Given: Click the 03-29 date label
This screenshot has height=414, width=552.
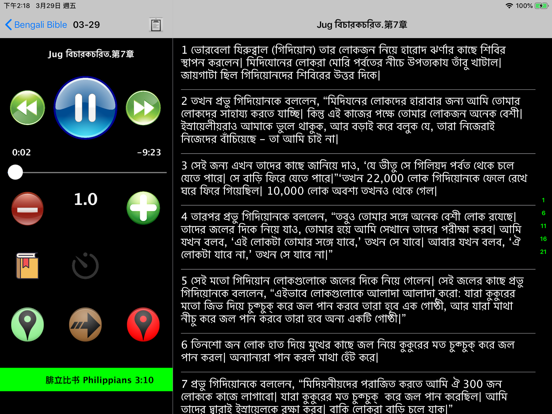Looking at the screenshot, I should click(x=86, y=25).
